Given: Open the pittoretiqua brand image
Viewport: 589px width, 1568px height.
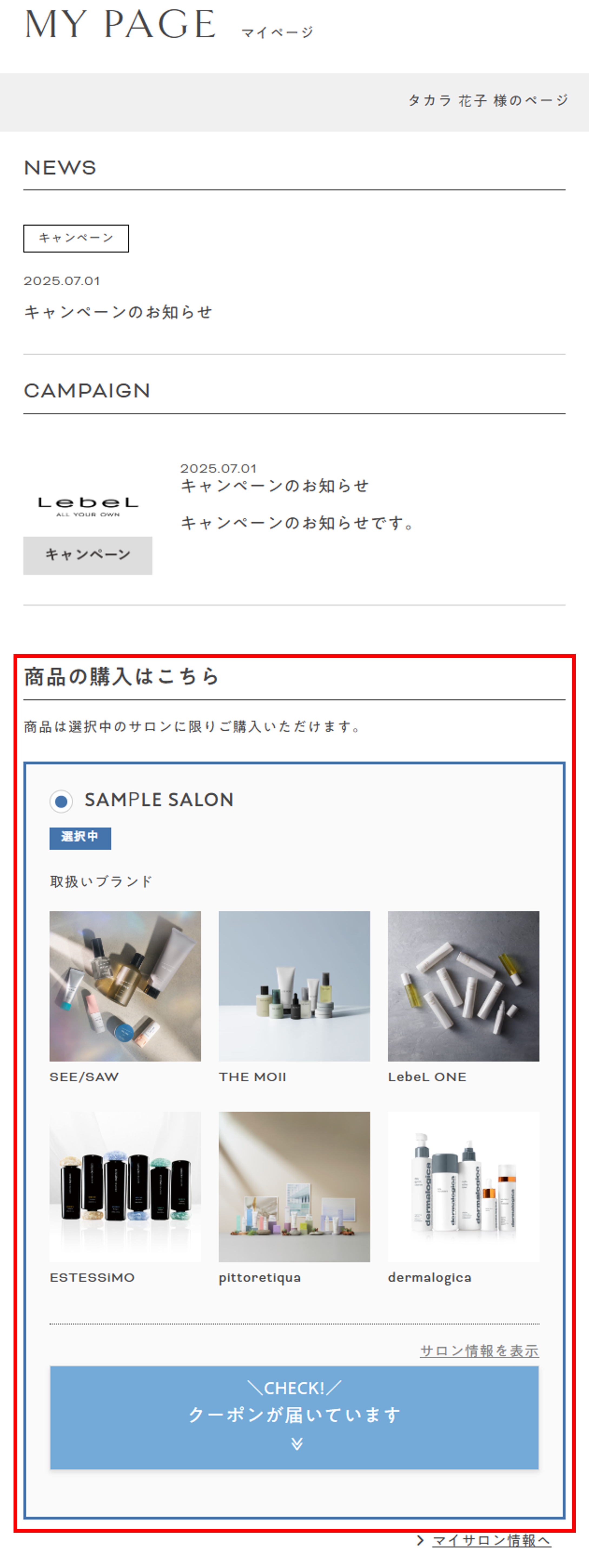Looking at the screenshot, I should (x=294, y=1187).
